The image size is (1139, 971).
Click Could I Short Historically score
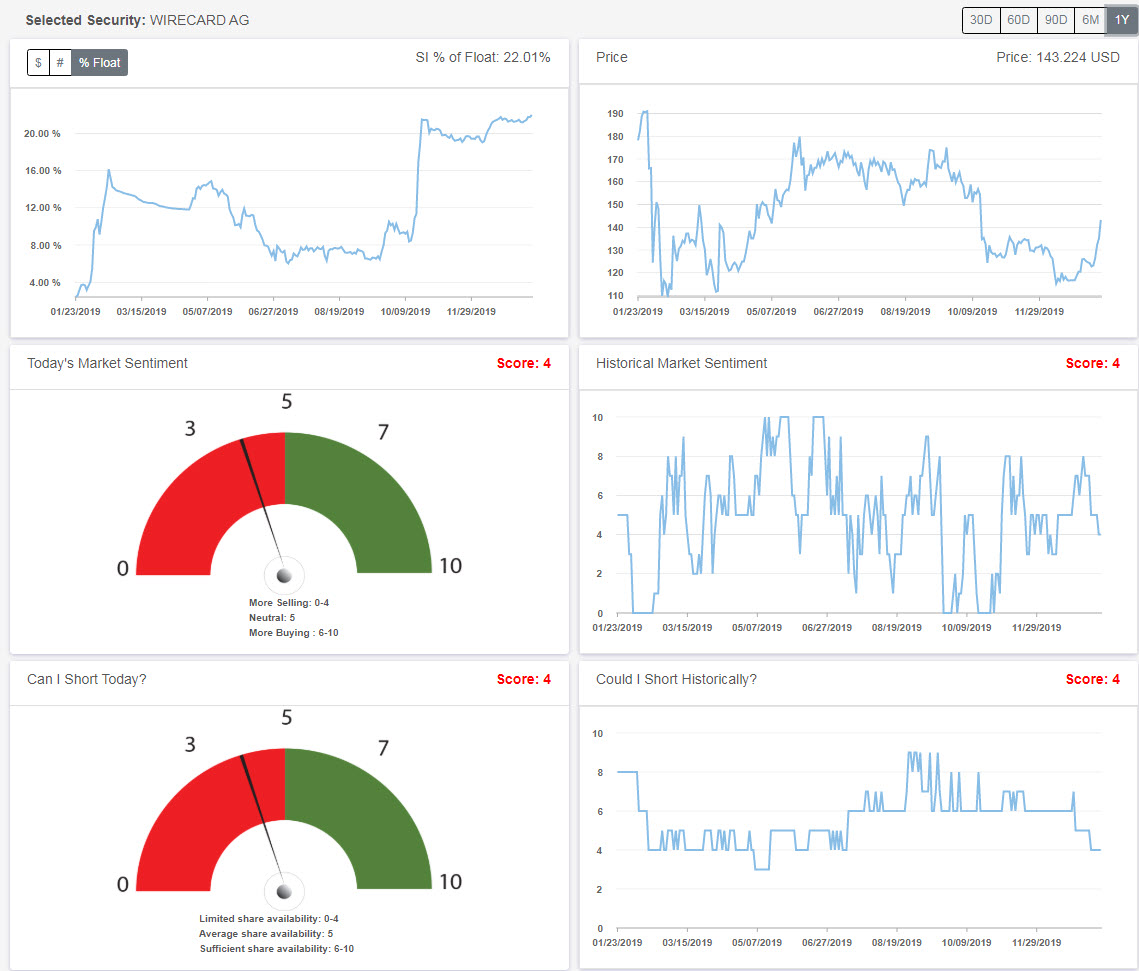point(1095,679)
